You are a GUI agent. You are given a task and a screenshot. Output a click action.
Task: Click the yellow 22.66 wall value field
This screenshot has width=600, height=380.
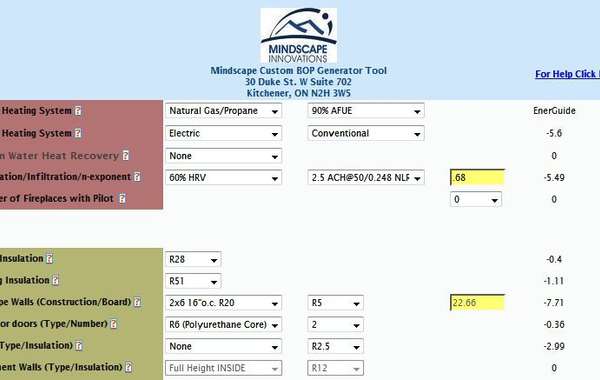coord(478,302)
